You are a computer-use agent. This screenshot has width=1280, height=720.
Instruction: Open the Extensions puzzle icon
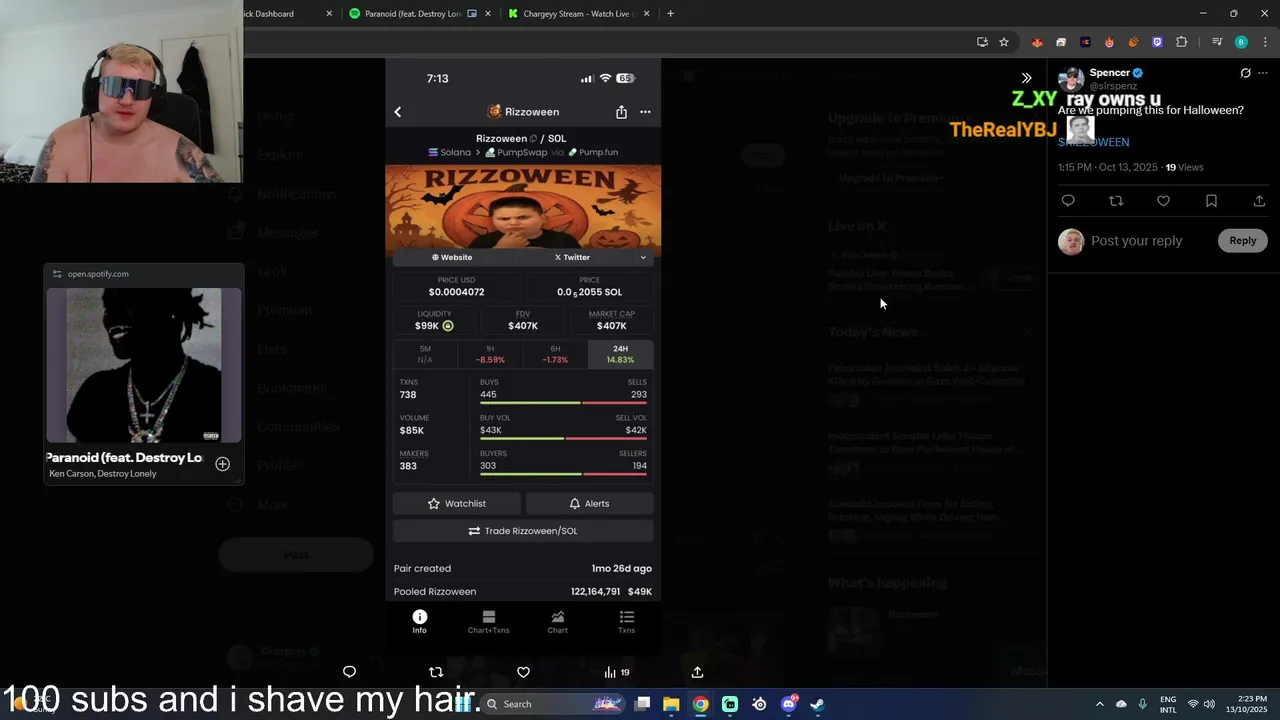tap(1181, 42)
